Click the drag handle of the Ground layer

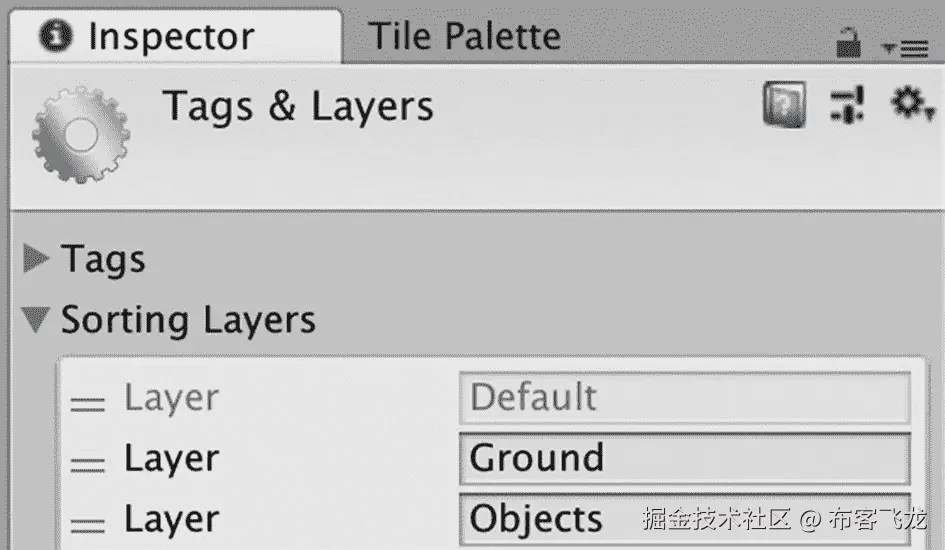point(88,463)
